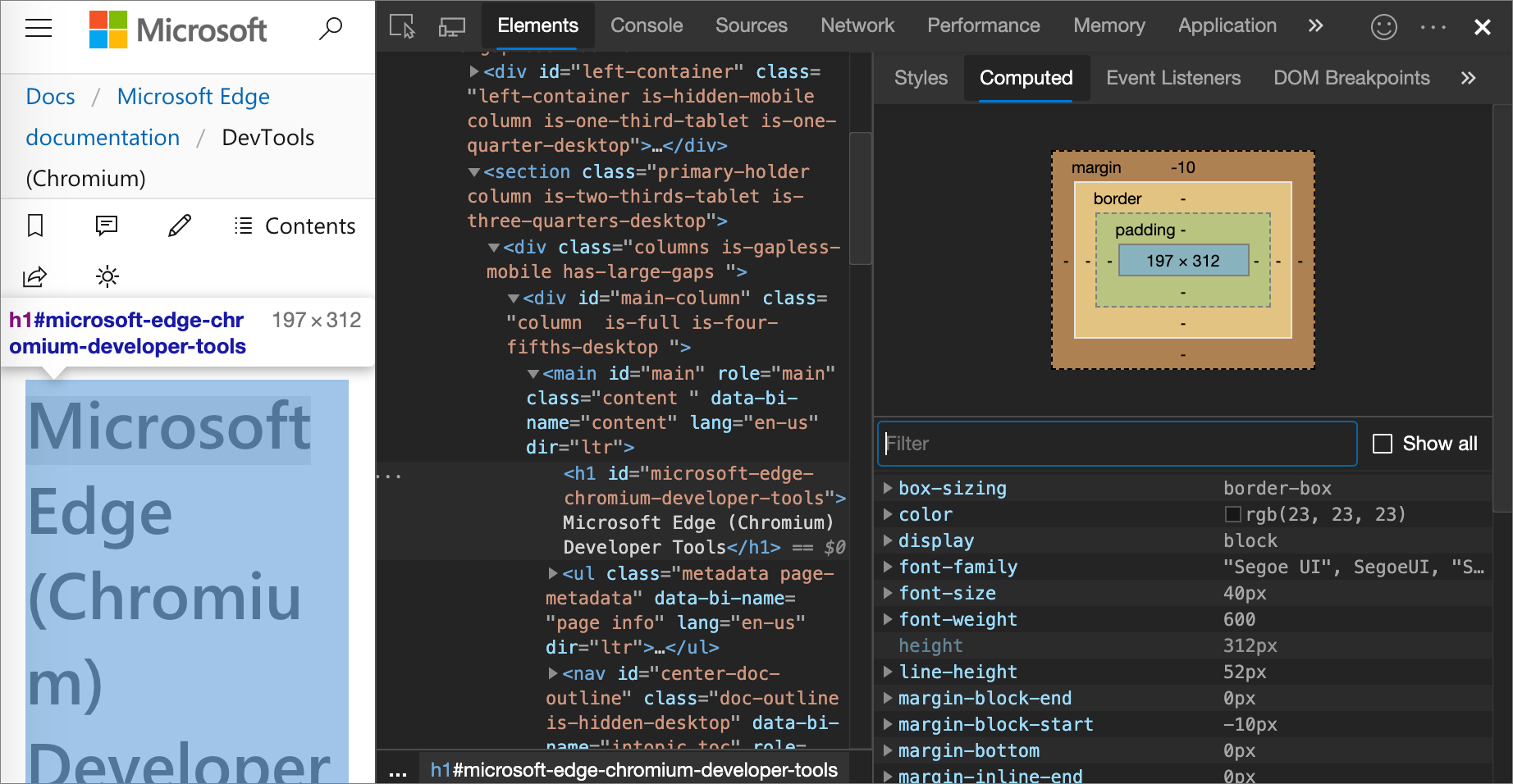Toggle device emulation icon
The image size is (1513, 784).
click(x=451, y=27)
